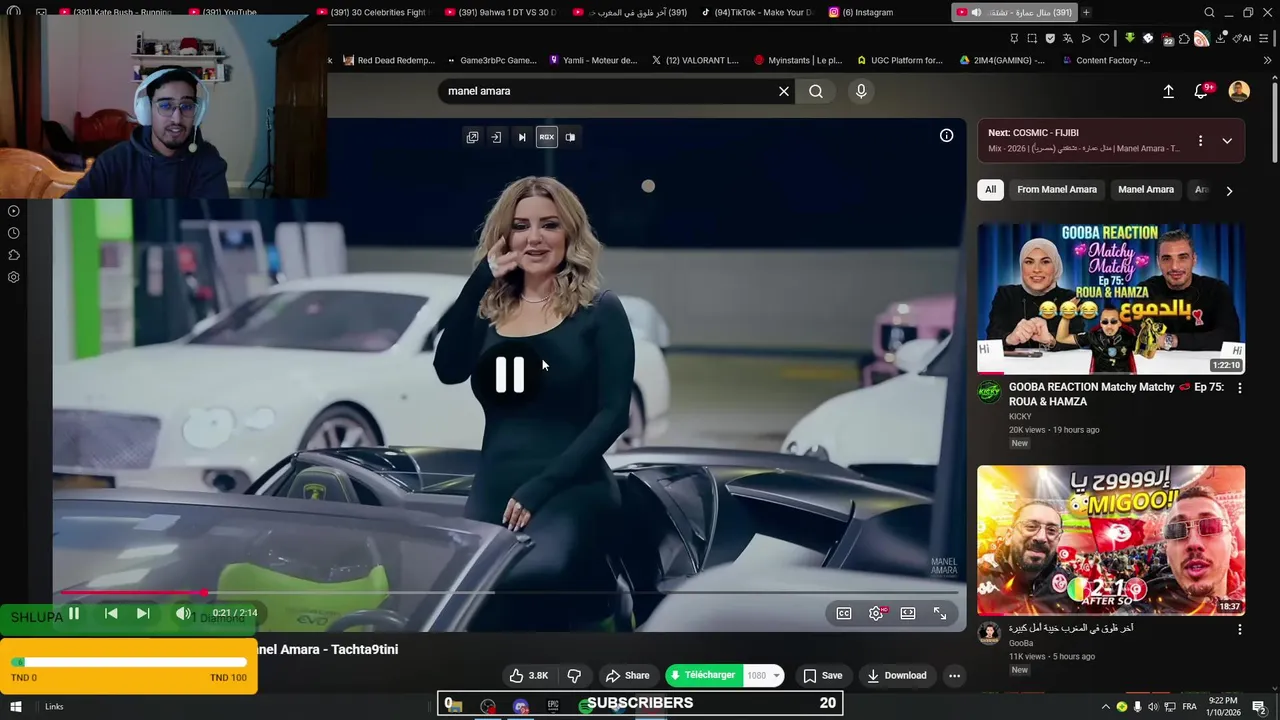This screenshot has height=720, width=1280.
Task: Click the side-panel icon in the overlay toolbar
Action: pyautogui.click(x=570, y=137)
